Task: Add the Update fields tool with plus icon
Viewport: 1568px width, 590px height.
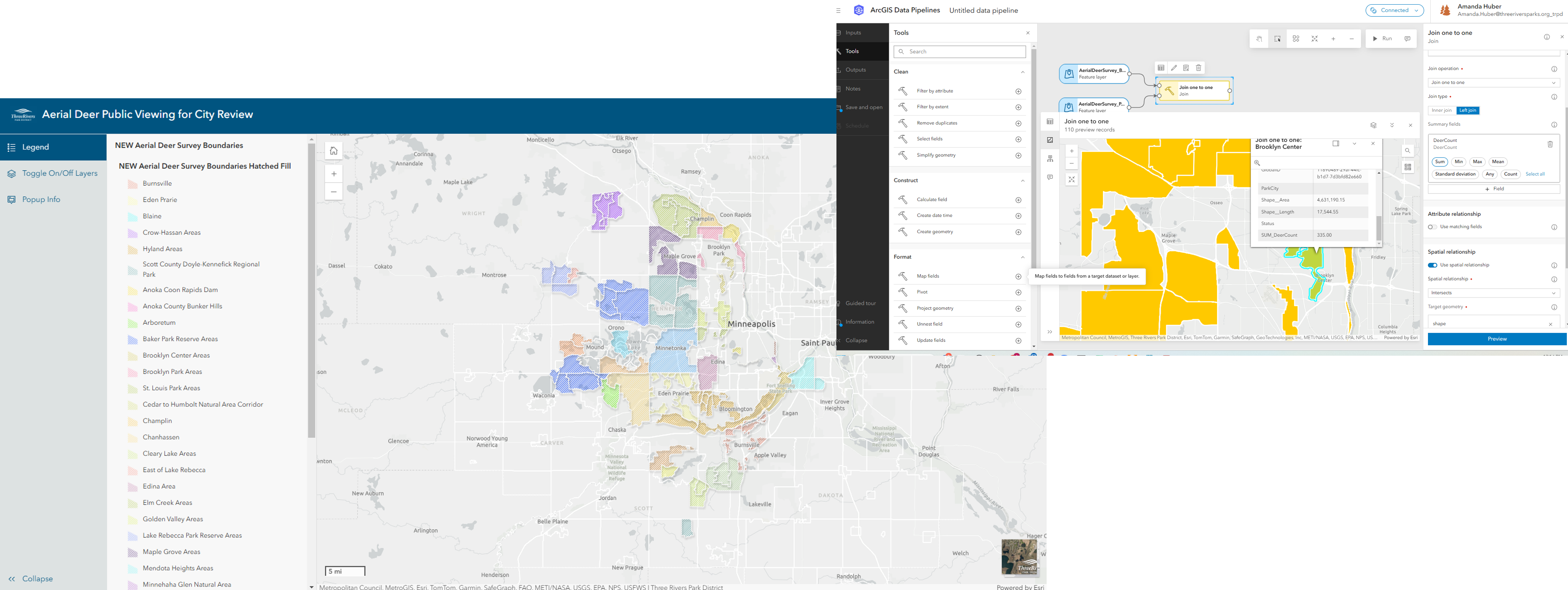Action: [x=1018, y=341]
